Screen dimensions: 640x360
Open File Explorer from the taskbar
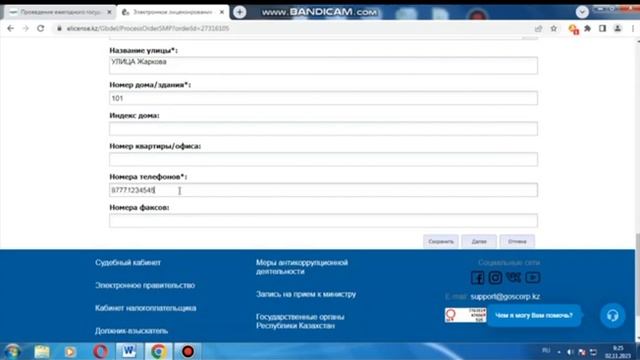click(x=42, y=351)
